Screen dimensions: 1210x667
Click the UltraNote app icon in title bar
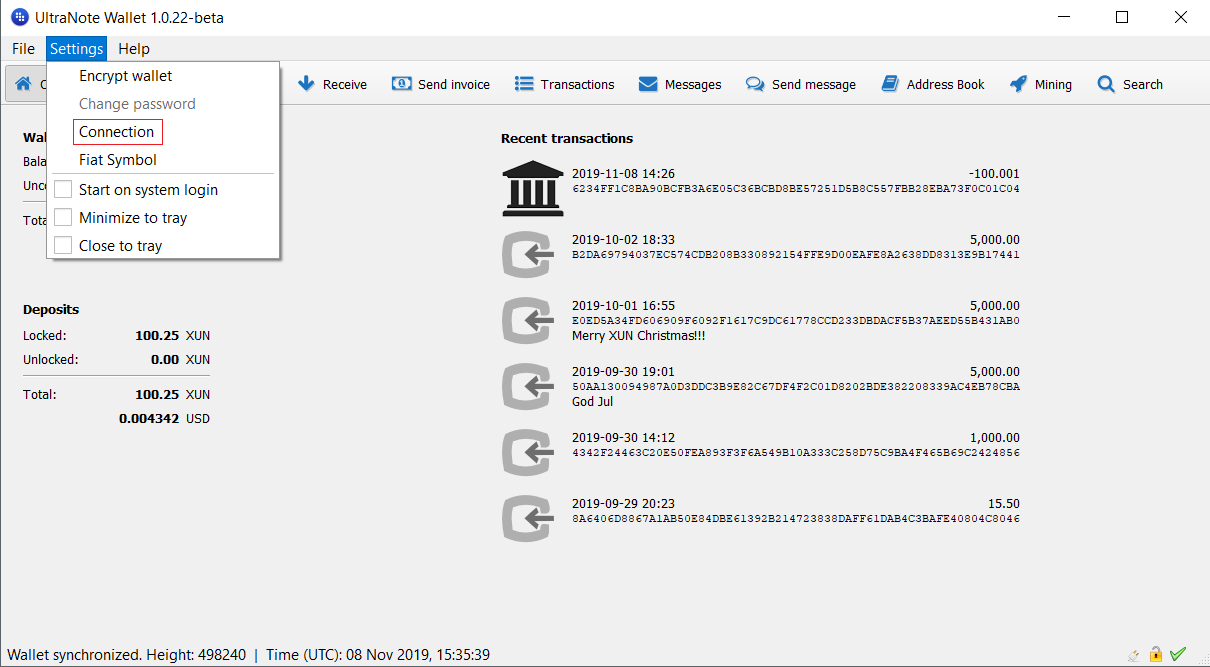coord(19,17)
